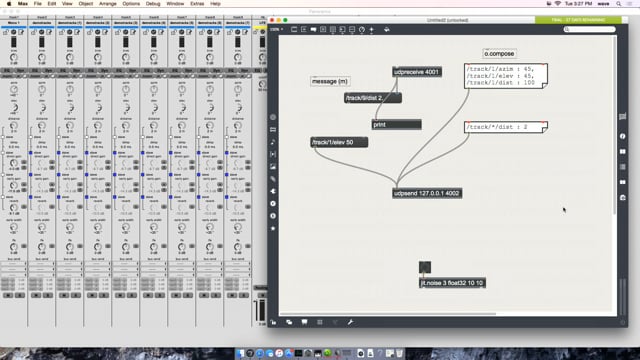Open the Arrange menu
The width and height of the screenshot is (640, 360).
pyautogui.click(x=108, y=4)
